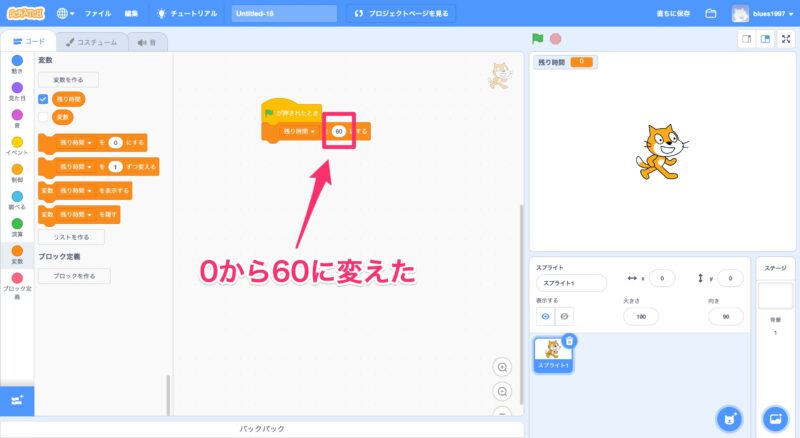Open the language globe dropdown

point(66,14)
